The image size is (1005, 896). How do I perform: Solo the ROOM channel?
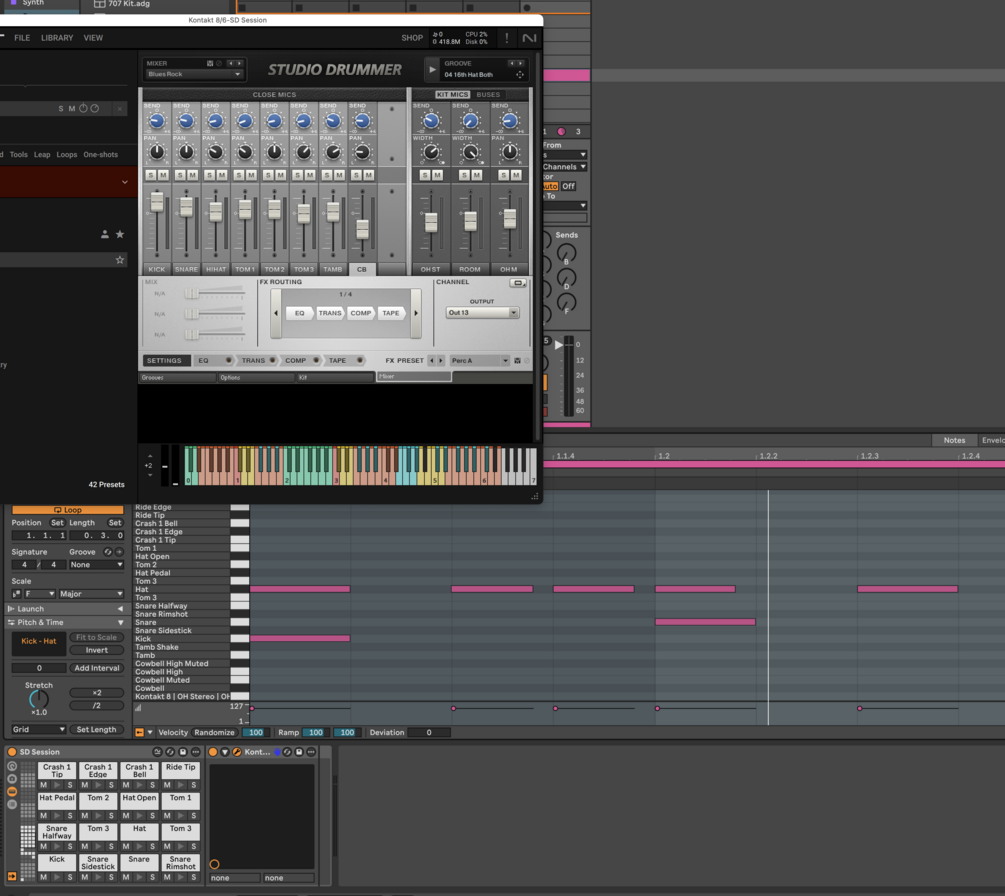click(464, 176)
